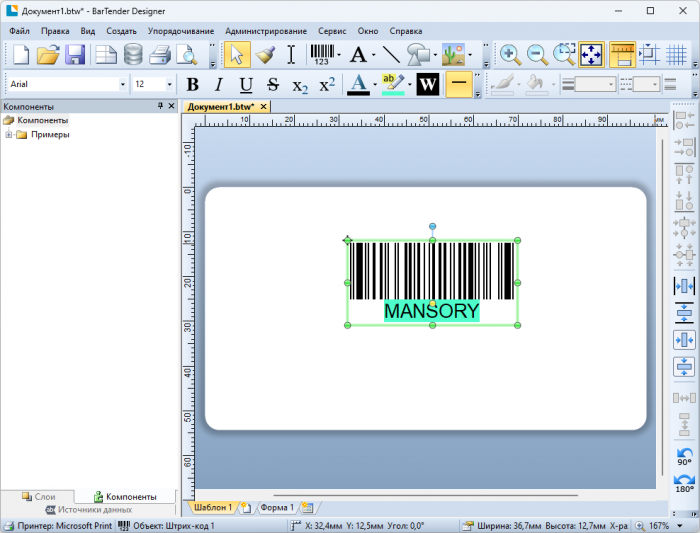
Task: Toggle grid display icon
Action: (x=676, y=55)
